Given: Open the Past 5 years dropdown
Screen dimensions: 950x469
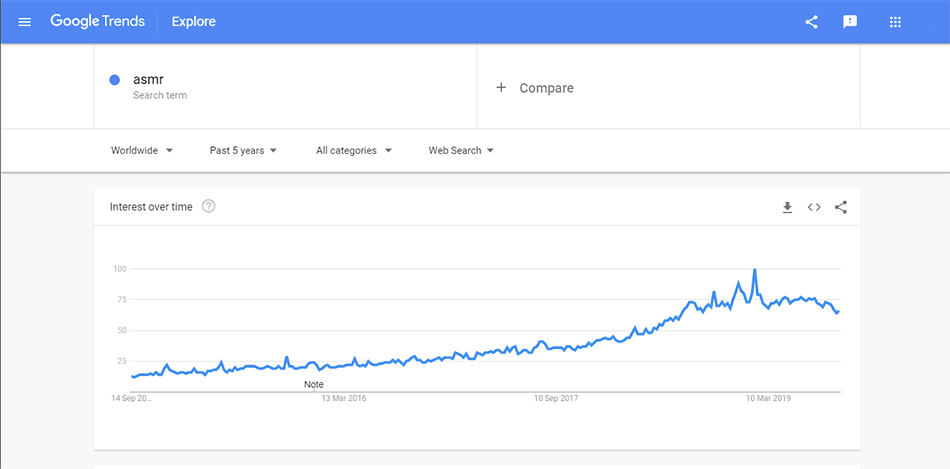Looking at the screenshot, I should 243,150.
